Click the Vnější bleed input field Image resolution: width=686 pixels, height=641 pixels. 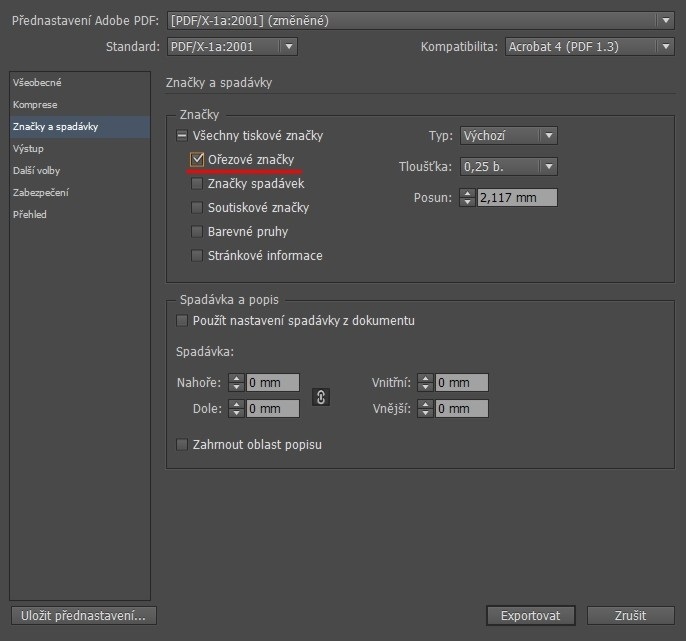(x=462, y=408)
